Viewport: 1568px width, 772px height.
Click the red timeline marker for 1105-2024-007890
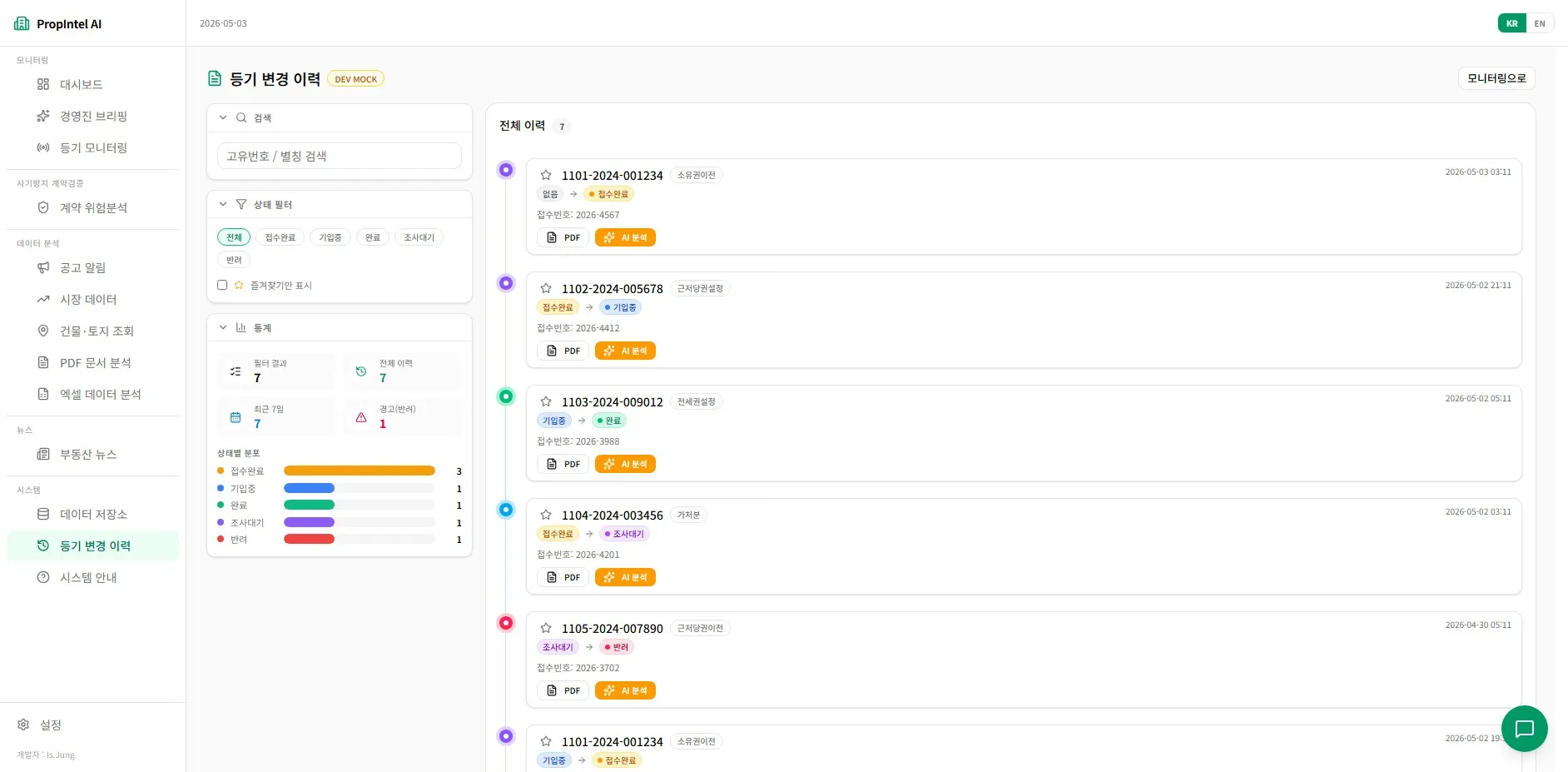point(506,623)
